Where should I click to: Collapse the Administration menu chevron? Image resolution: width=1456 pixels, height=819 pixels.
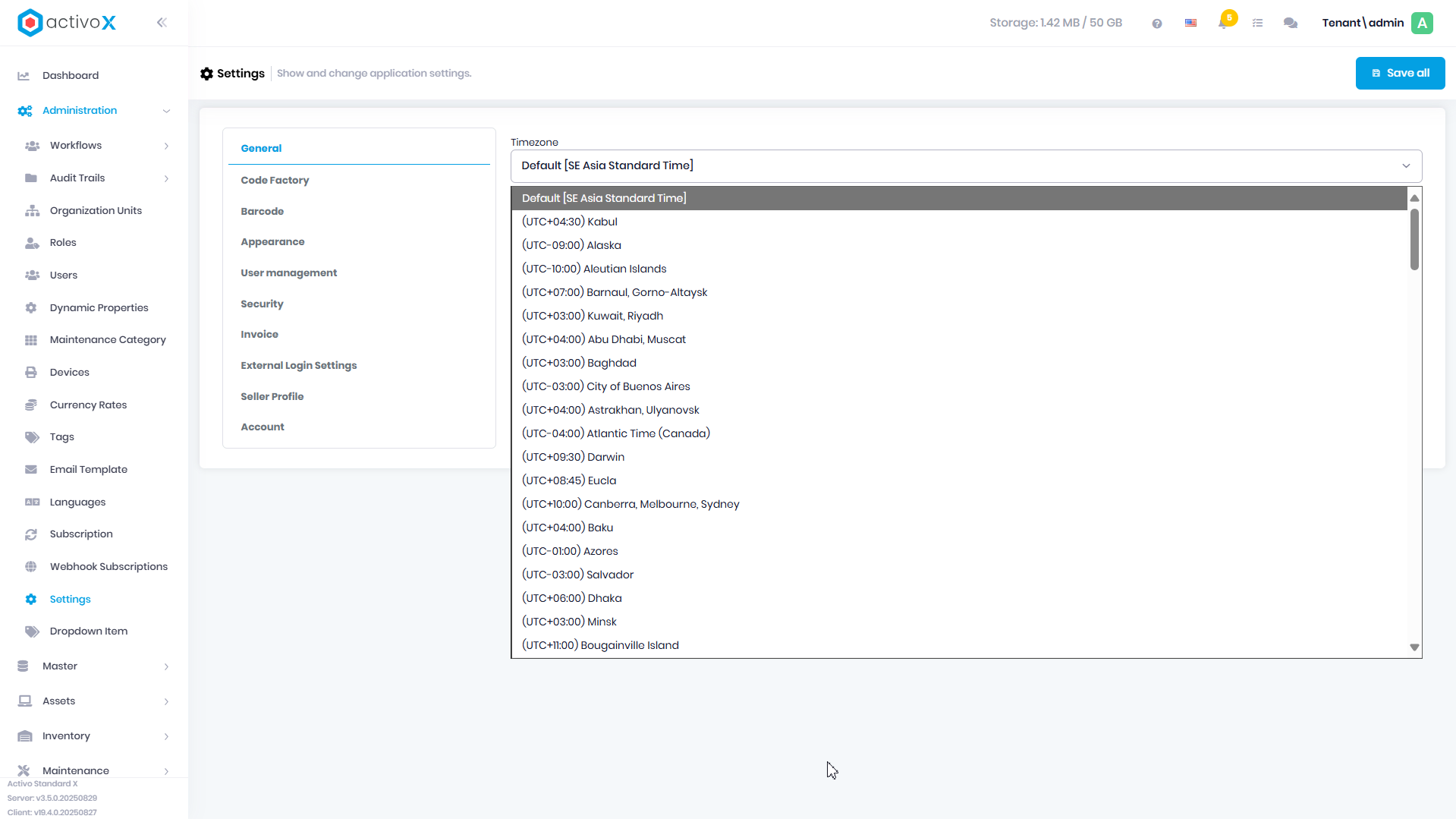coord(166,111)
